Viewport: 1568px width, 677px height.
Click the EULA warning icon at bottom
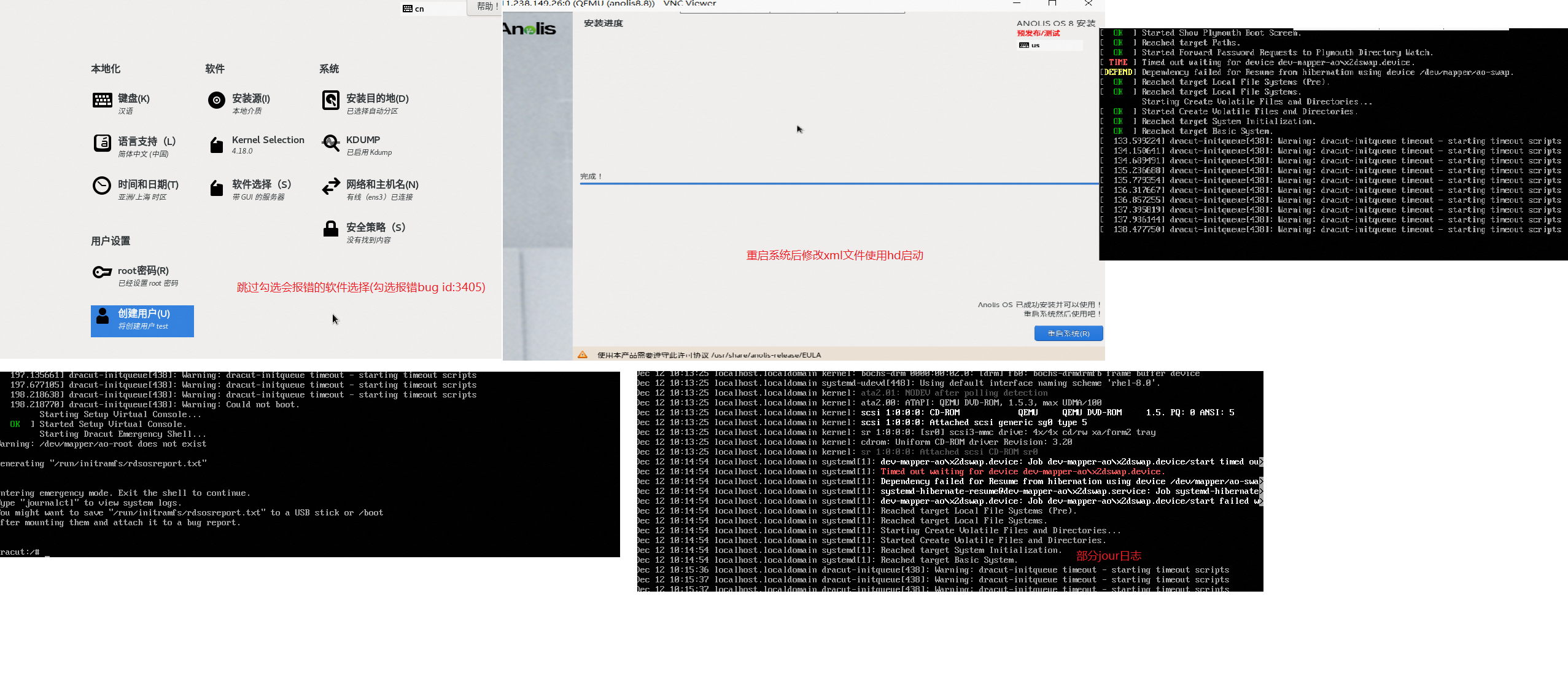coord(583,354)
